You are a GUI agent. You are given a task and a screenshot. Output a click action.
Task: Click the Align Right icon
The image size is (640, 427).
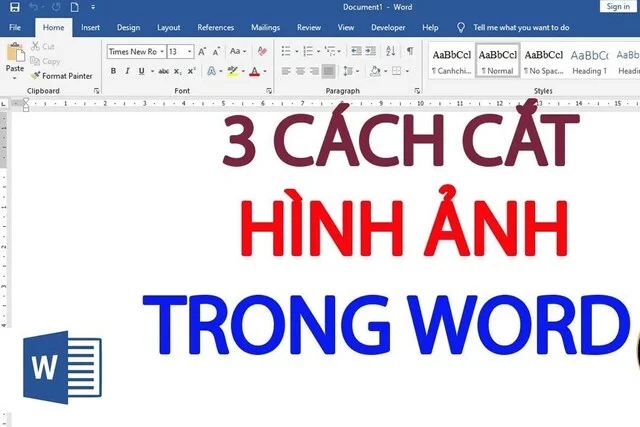(x=314, y=71)
